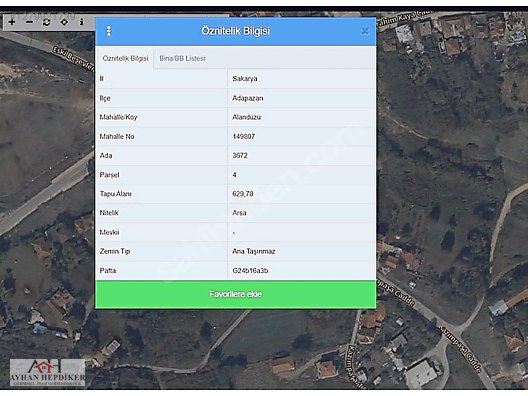Select the Tapu Alanı value 629,78
The image size is (528, 396).
(243, 194)
